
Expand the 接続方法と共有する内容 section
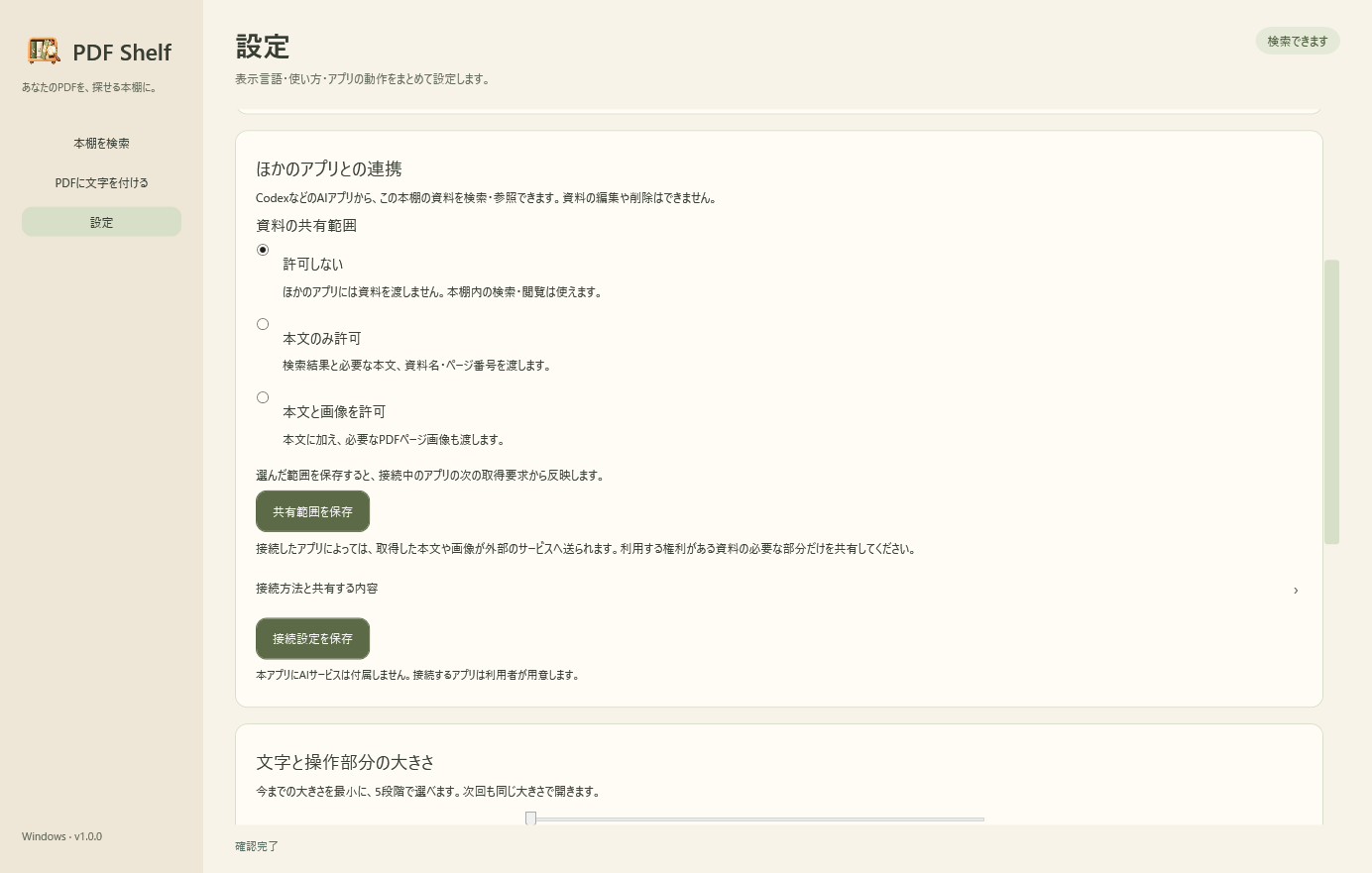[x=778, y=589]
